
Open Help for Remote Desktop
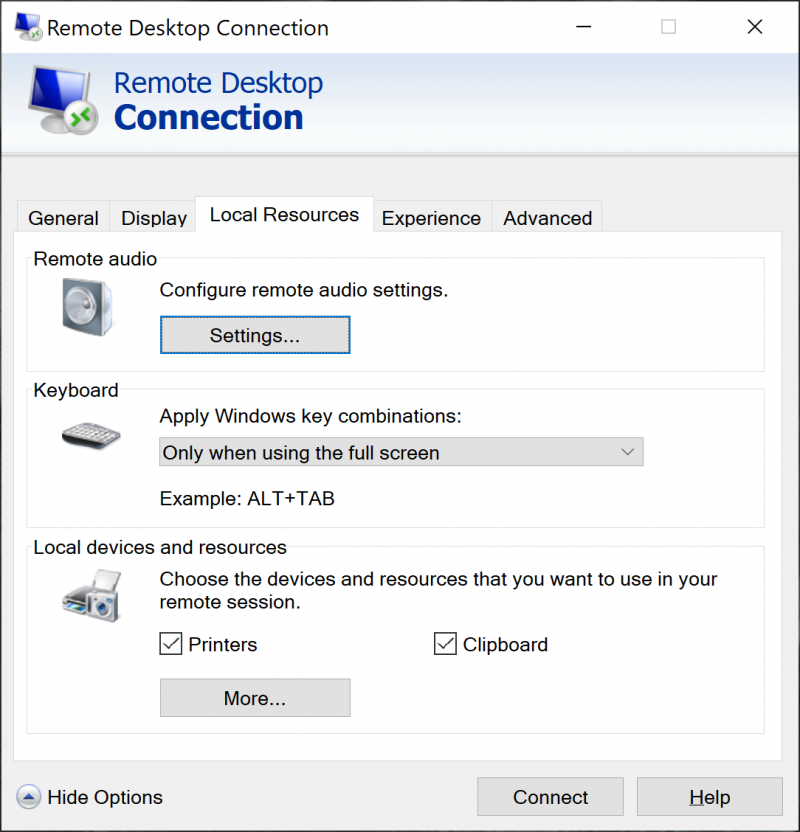[710, 796]
